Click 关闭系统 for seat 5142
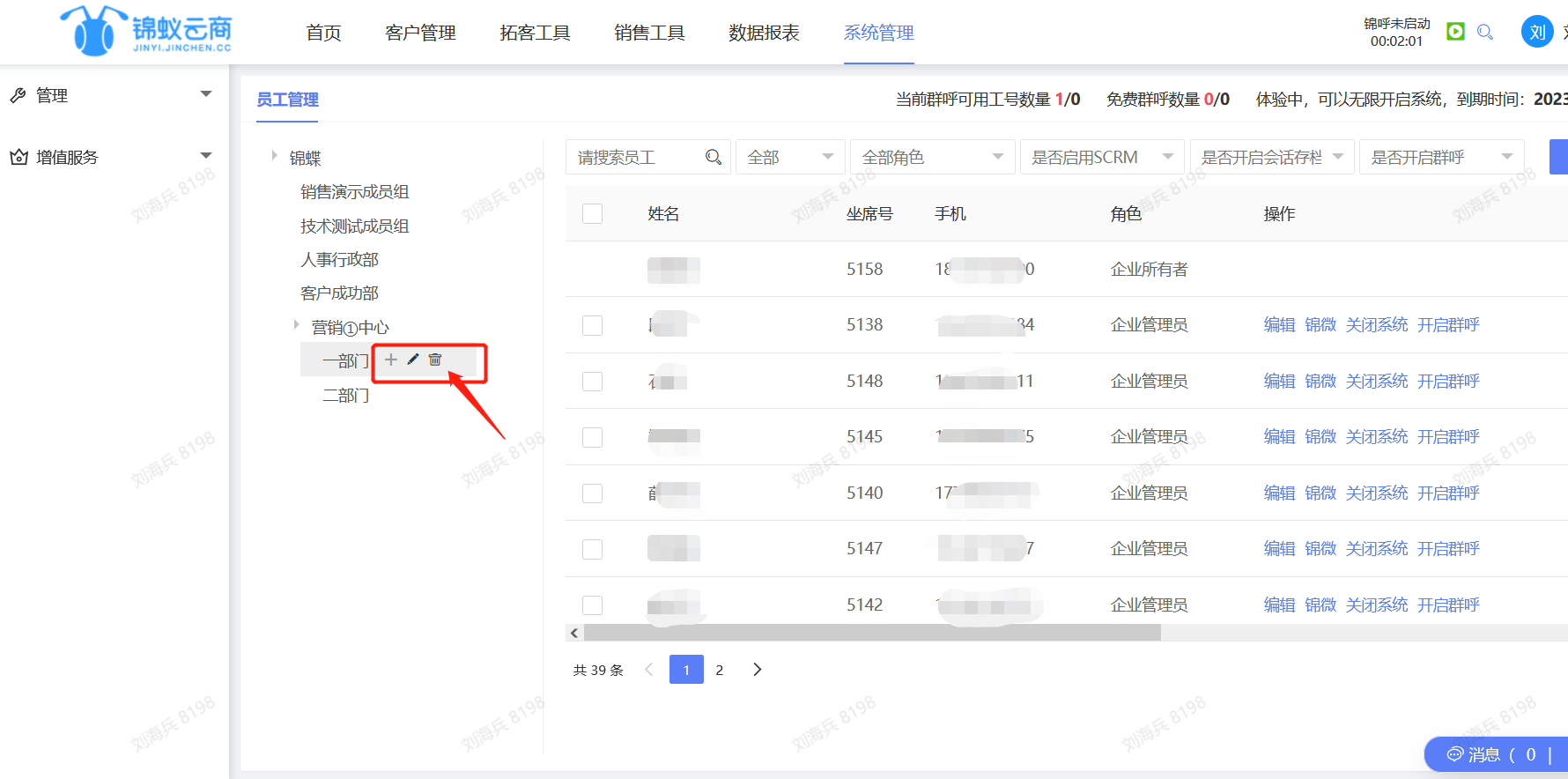 (1377, 605)
